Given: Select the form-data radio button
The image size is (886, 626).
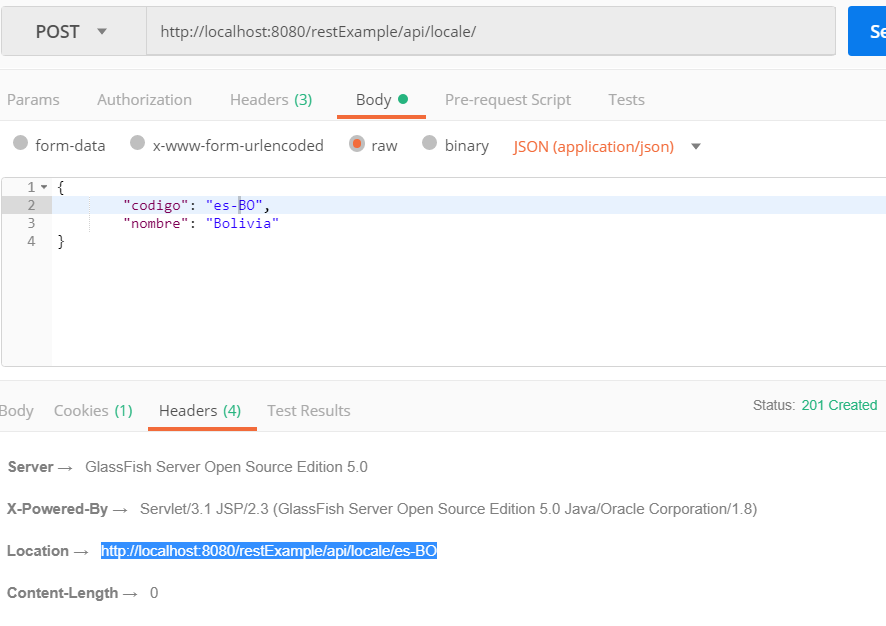Looking at the screenshot, I should tap(20, 143).
